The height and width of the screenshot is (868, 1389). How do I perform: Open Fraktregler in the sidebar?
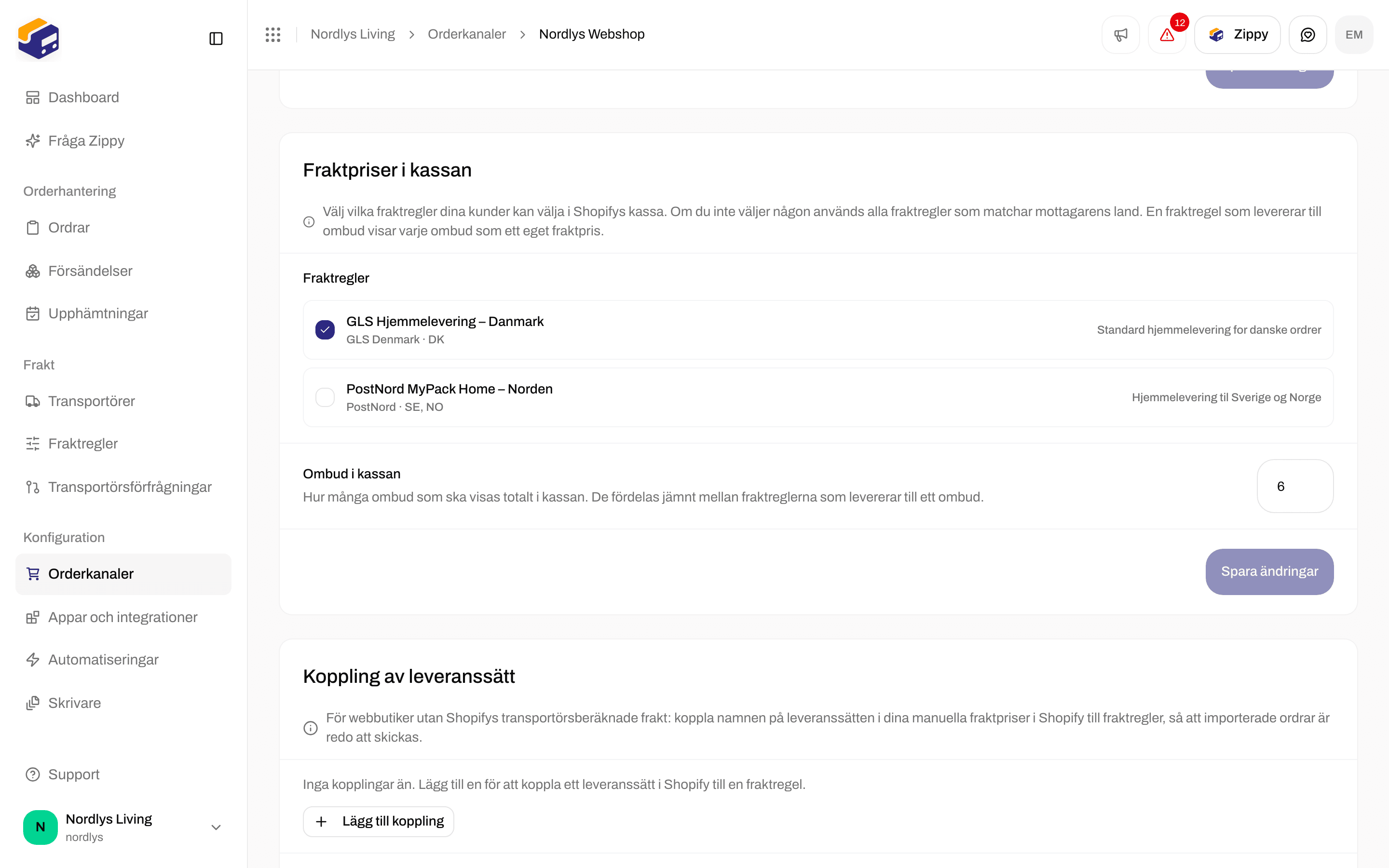[x=123, y=444]
